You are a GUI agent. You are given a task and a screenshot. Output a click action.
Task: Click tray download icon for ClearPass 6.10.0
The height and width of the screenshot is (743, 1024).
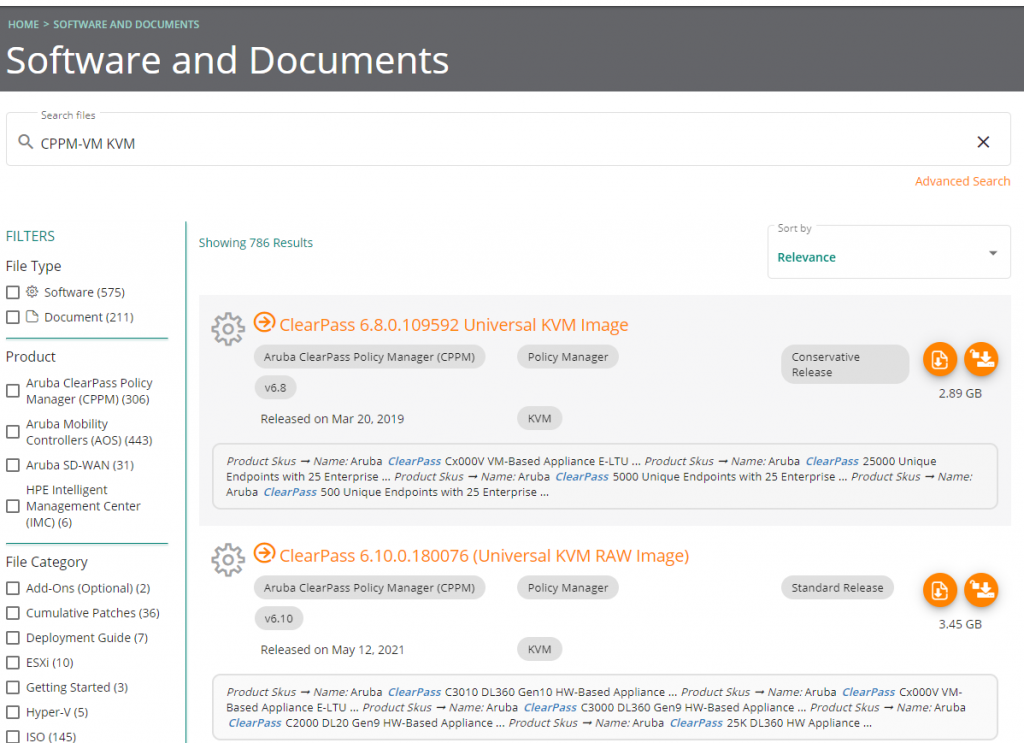[x=981, y=590]
